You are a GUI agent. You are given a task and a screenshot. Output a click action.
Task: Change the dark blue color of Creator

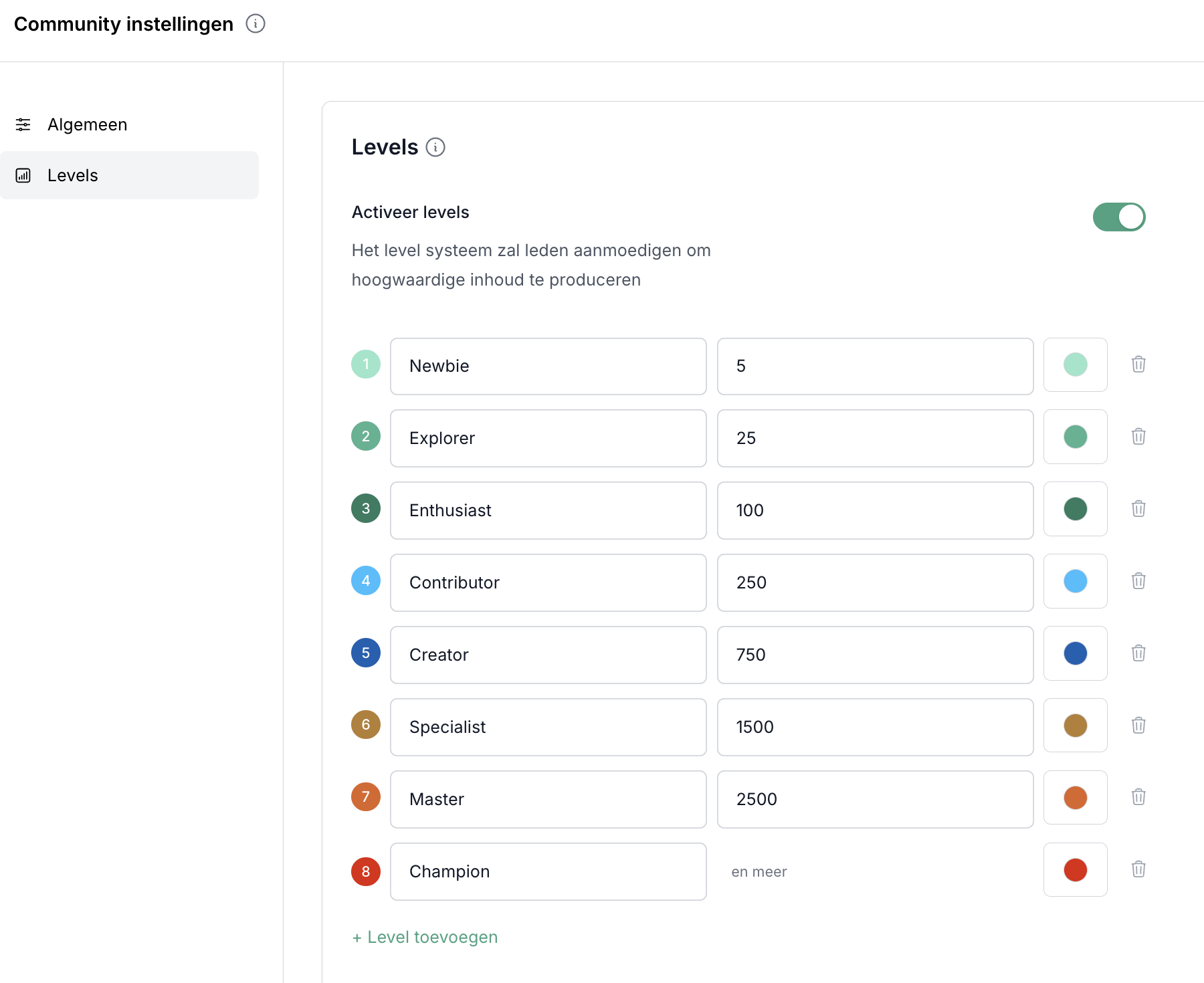point(1075,654)
